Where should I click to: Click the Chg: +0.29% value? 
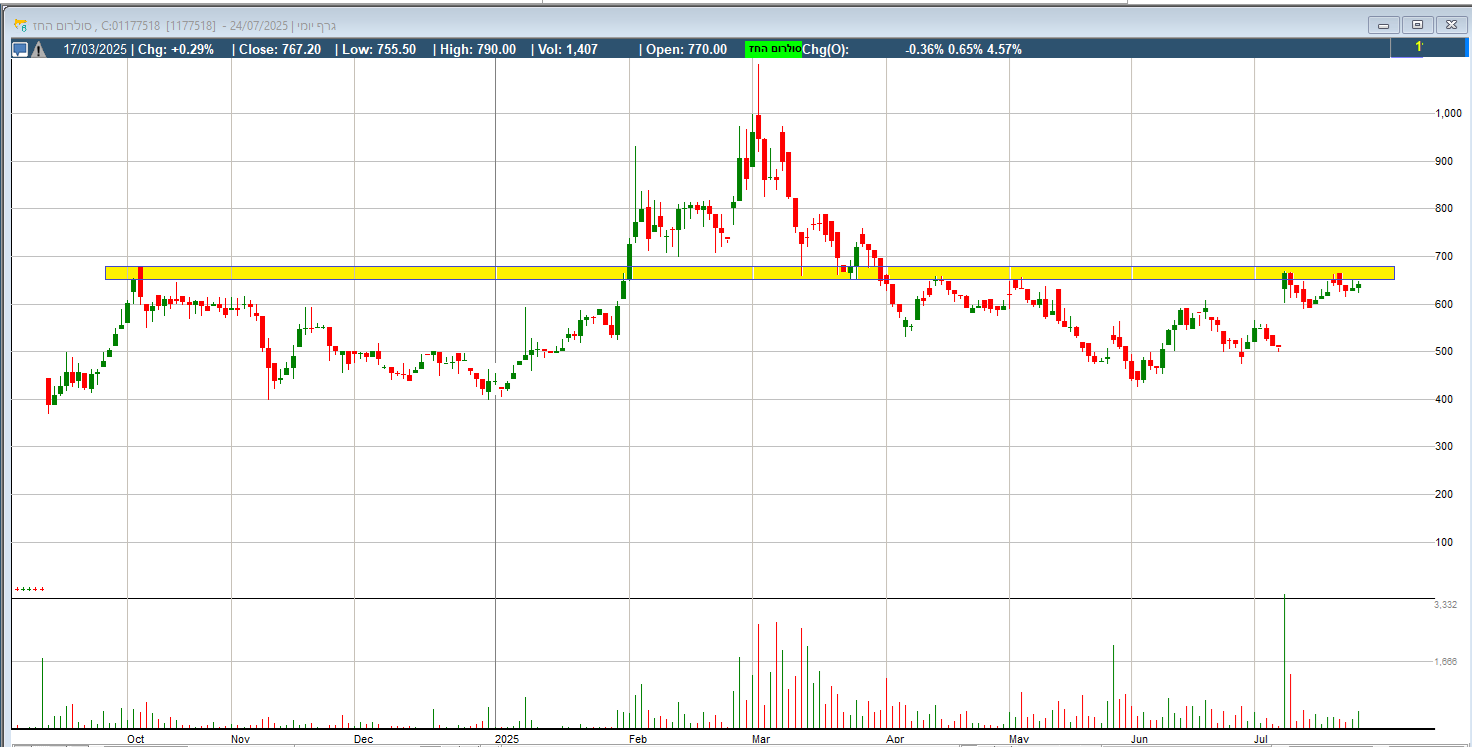point(176,49)
